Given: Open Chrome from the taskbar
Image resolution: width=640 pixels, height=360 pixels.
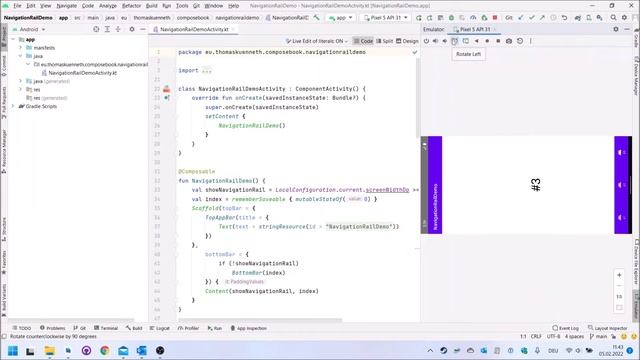Looking at the screenshot, I should 104,351.
